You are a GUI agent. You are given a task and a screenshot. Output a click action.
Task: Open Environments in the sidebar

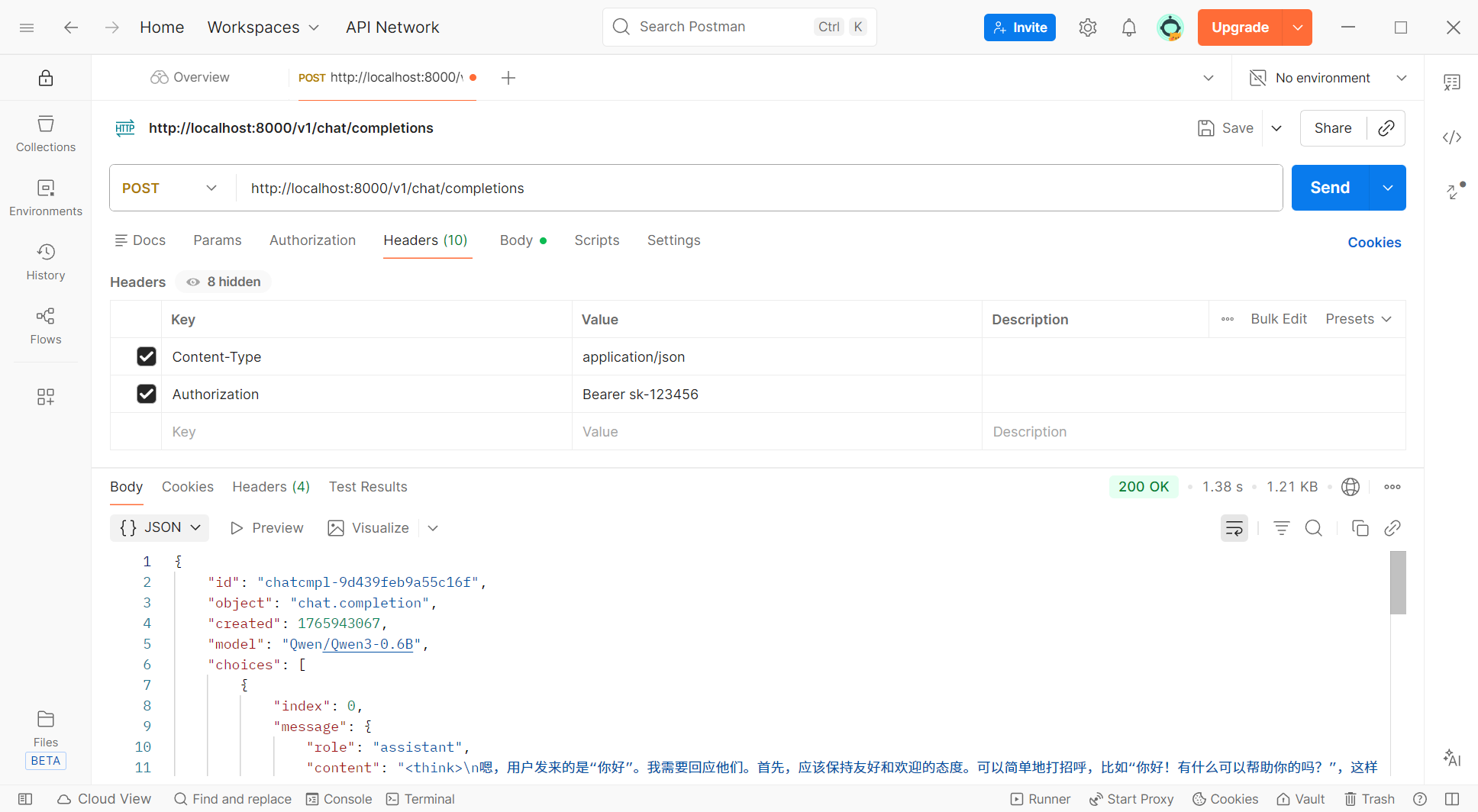(46, 198)
